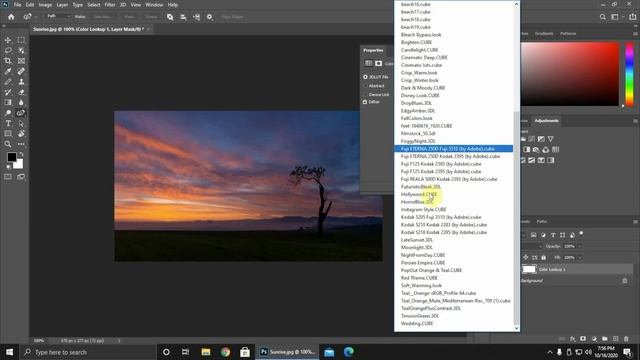Open the Share document icon

coord(633,17)
